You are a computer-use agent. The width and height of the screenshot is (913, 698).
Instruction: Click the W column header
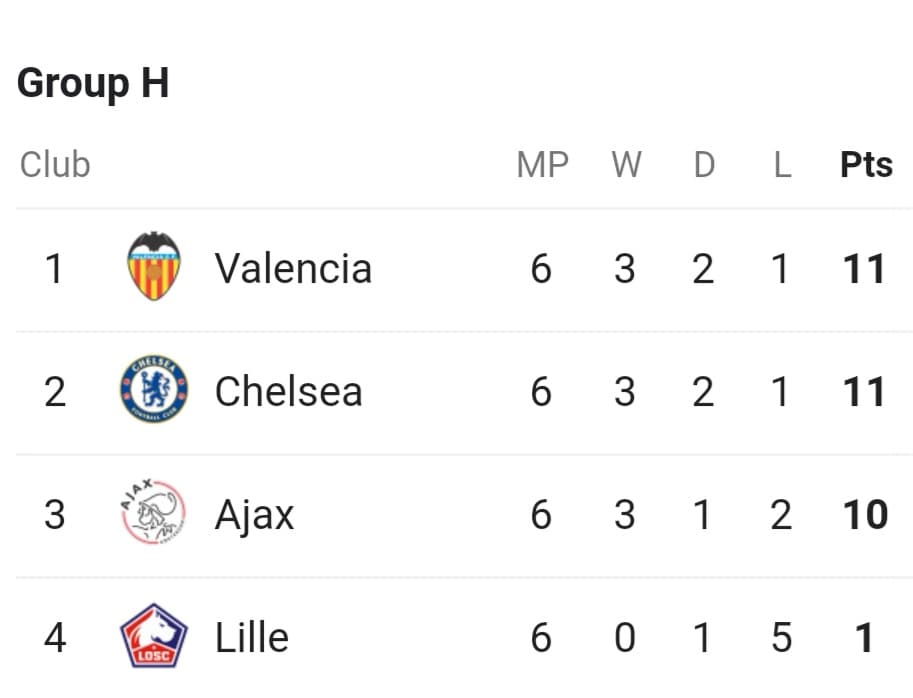click(x=627, y=164)
